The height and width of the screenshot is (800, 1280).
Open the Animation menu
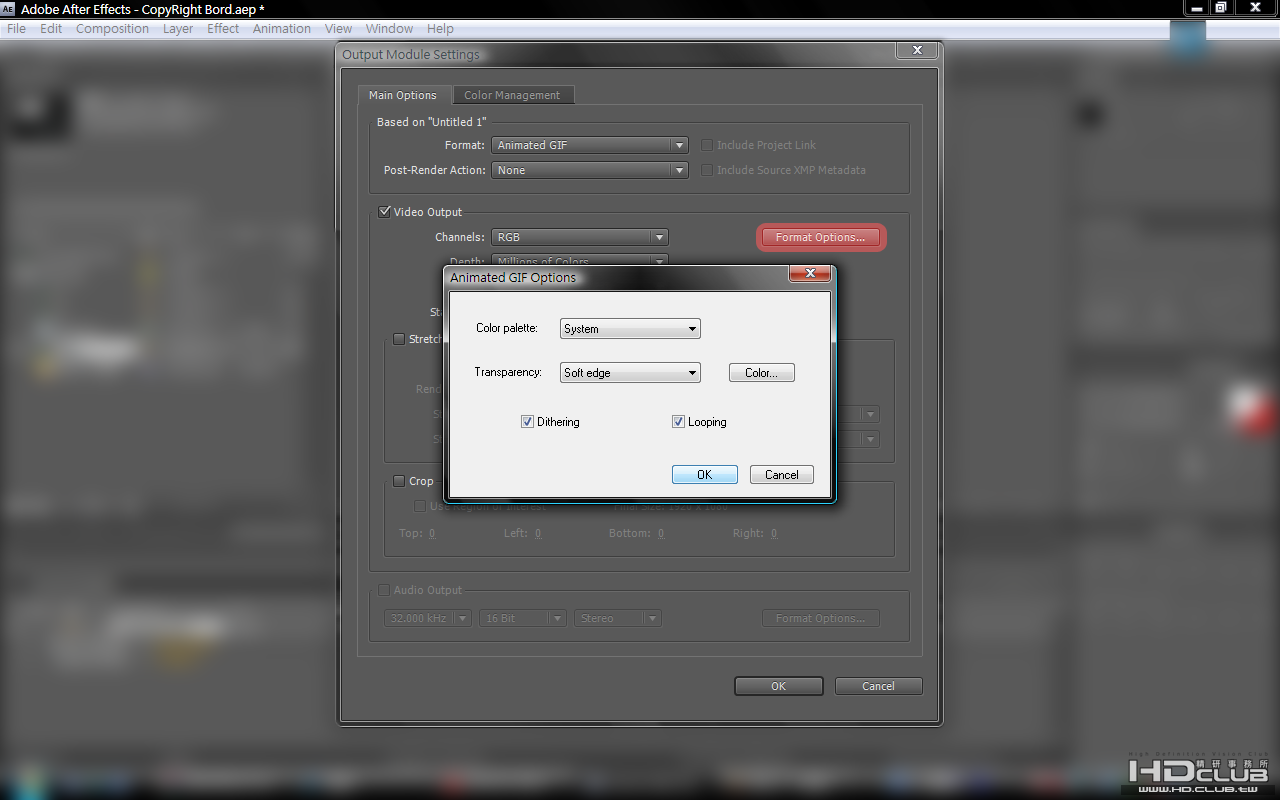tap(282, 28)
